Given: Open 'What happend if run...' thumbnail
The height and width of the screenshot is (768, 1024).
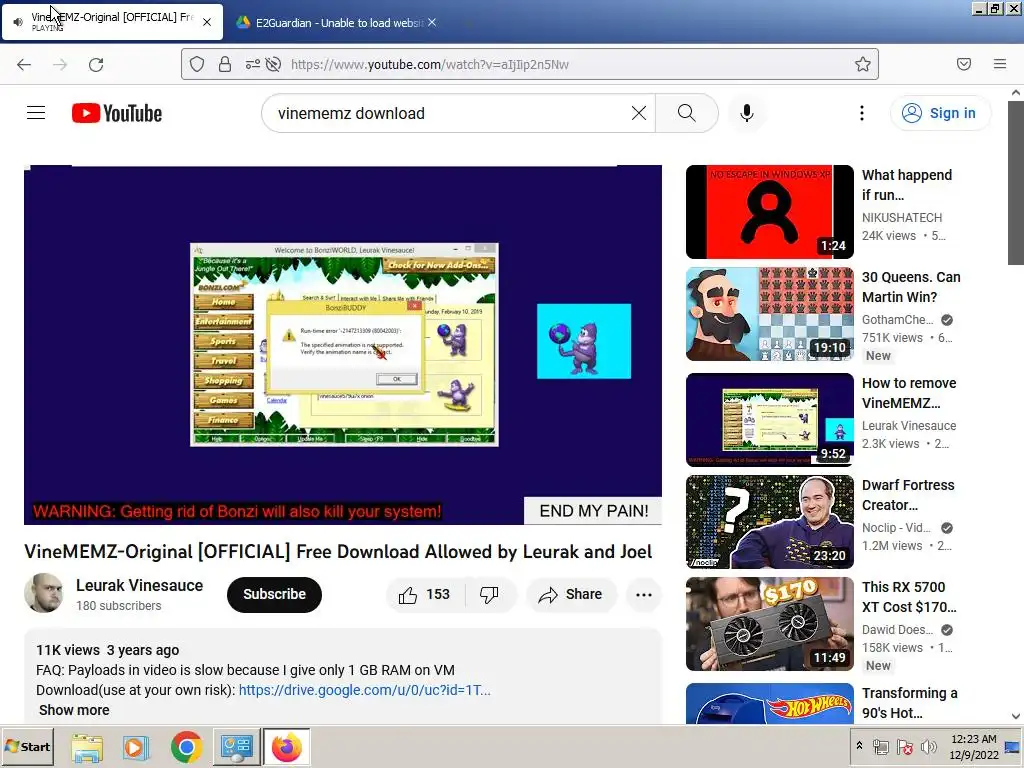Looking at the screenshot, I should 770,212.
